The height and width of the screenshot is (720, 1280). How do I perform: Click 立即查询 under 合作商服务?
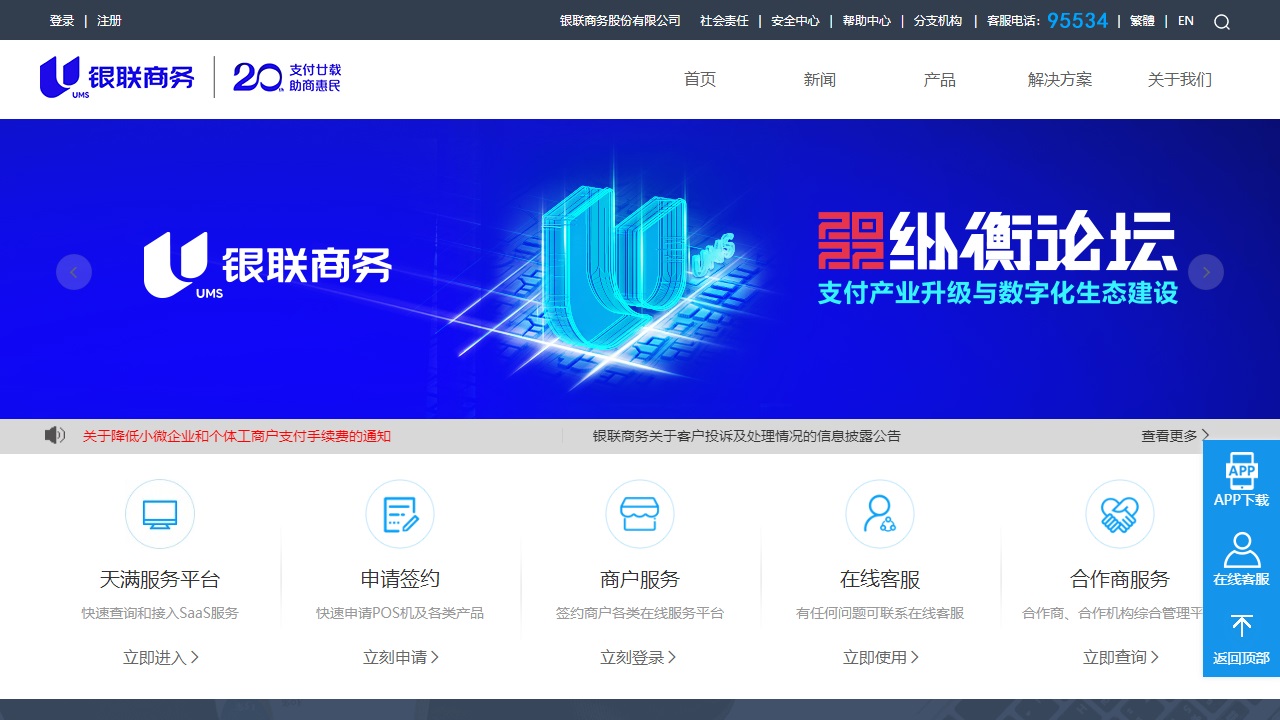click(x=1120, y=657)
